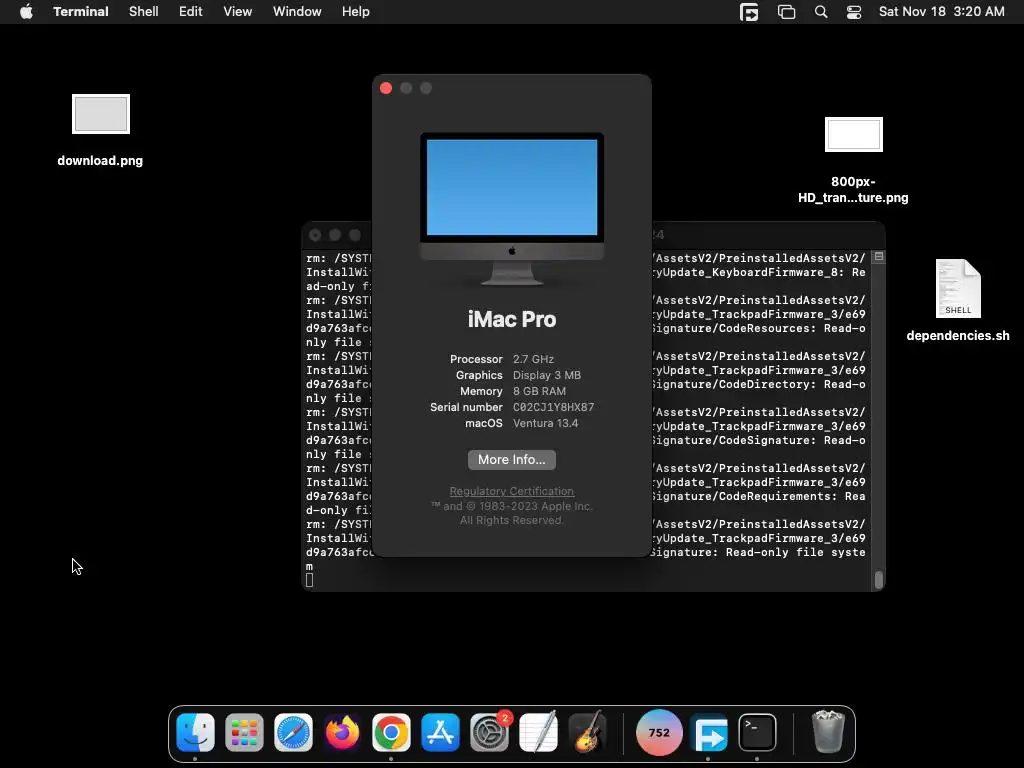Open Launchpad from the Dock
This screenshot has width=1024, height=768.
point(244,733)
